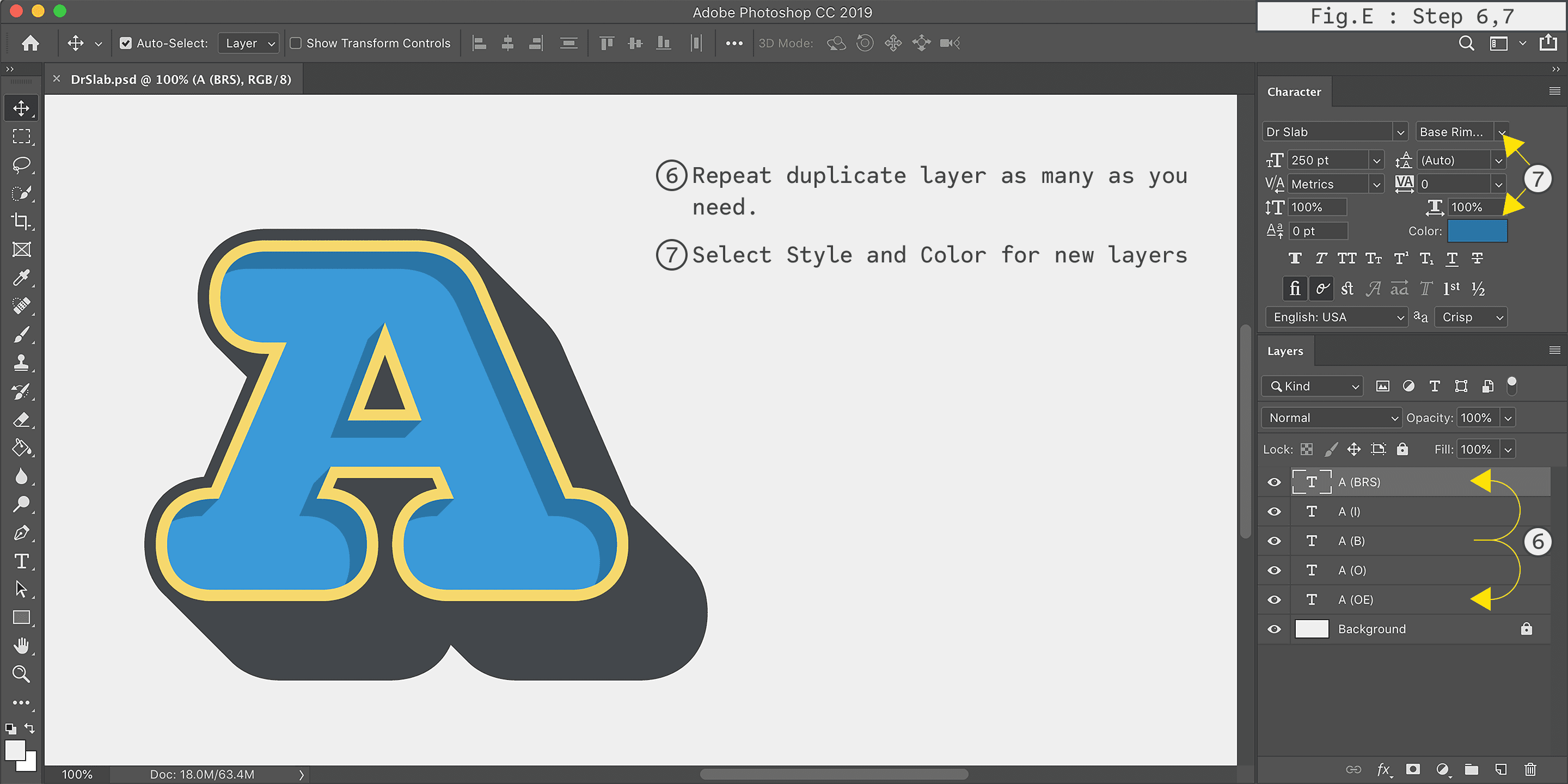Hide the Background layer with its eye icon
Screen dimensions: 1568x784
pos(1274,629)
